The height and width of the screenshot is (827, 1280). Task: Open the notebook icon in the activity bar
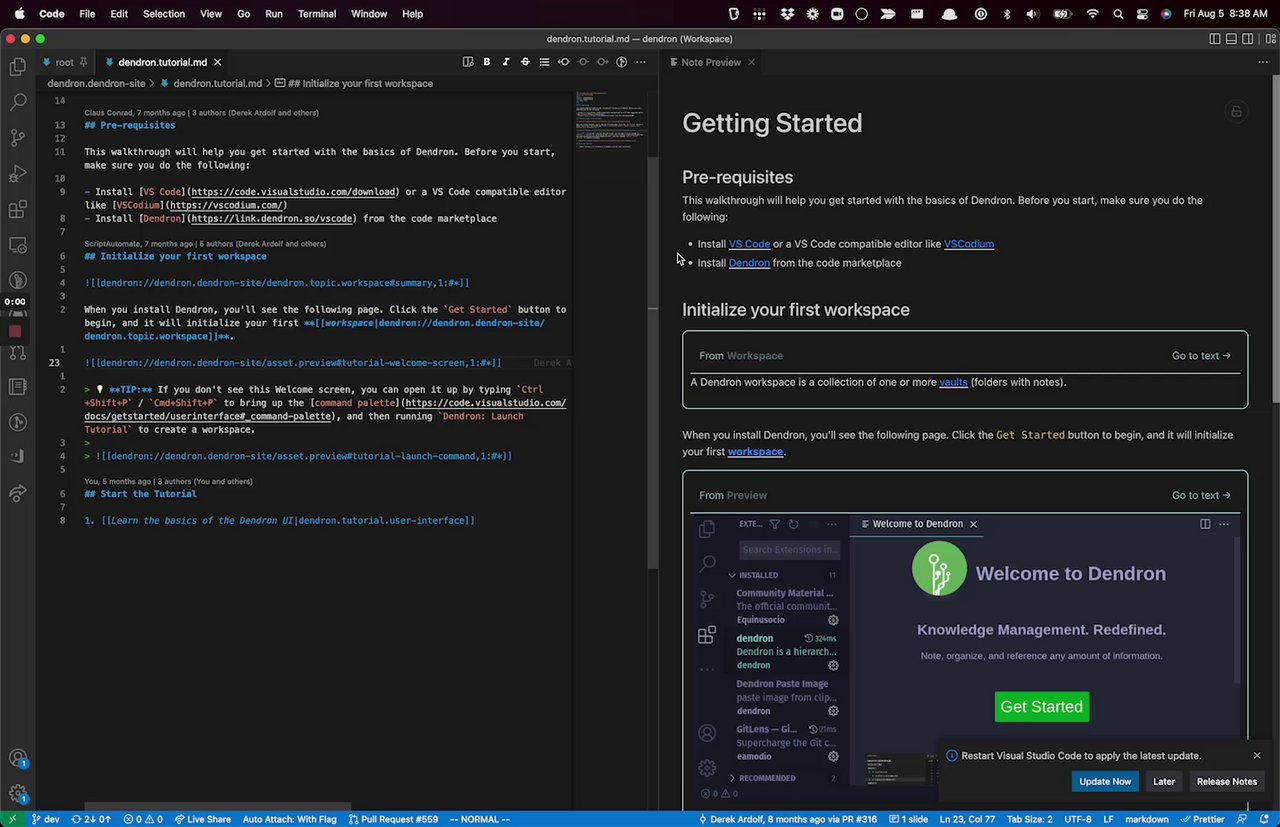(x=17, y=387)
